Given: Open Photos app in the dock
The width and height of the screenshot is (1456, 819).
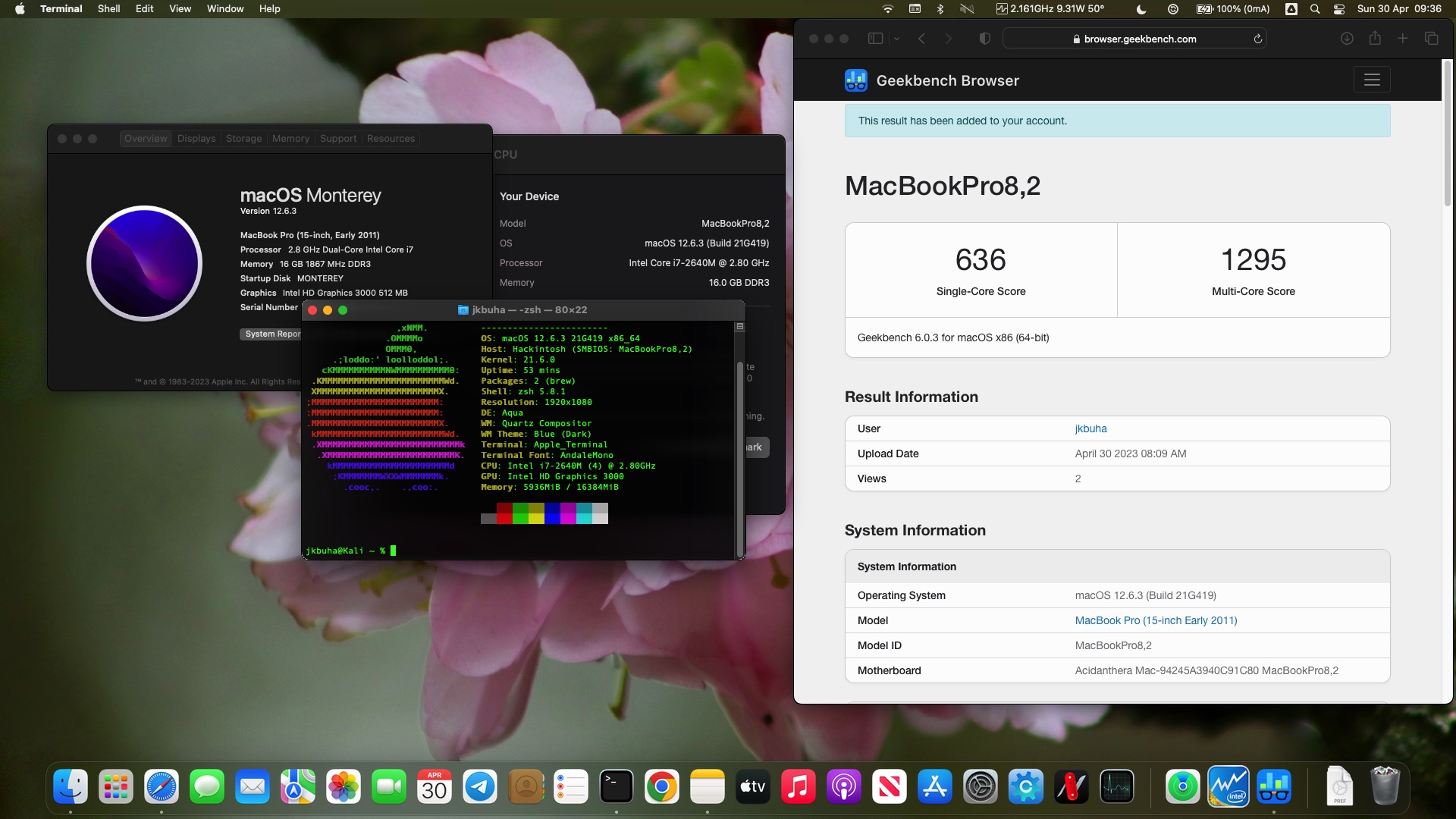Looking at the screenshot, I should pos(344,787).
